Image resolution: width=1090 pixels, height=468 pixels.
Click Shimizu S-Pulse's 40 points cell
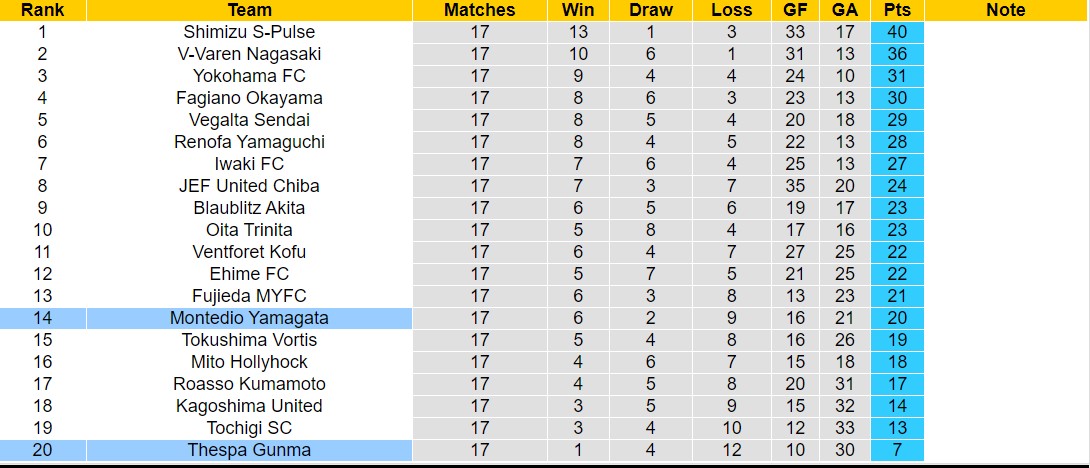click(897, 32)
